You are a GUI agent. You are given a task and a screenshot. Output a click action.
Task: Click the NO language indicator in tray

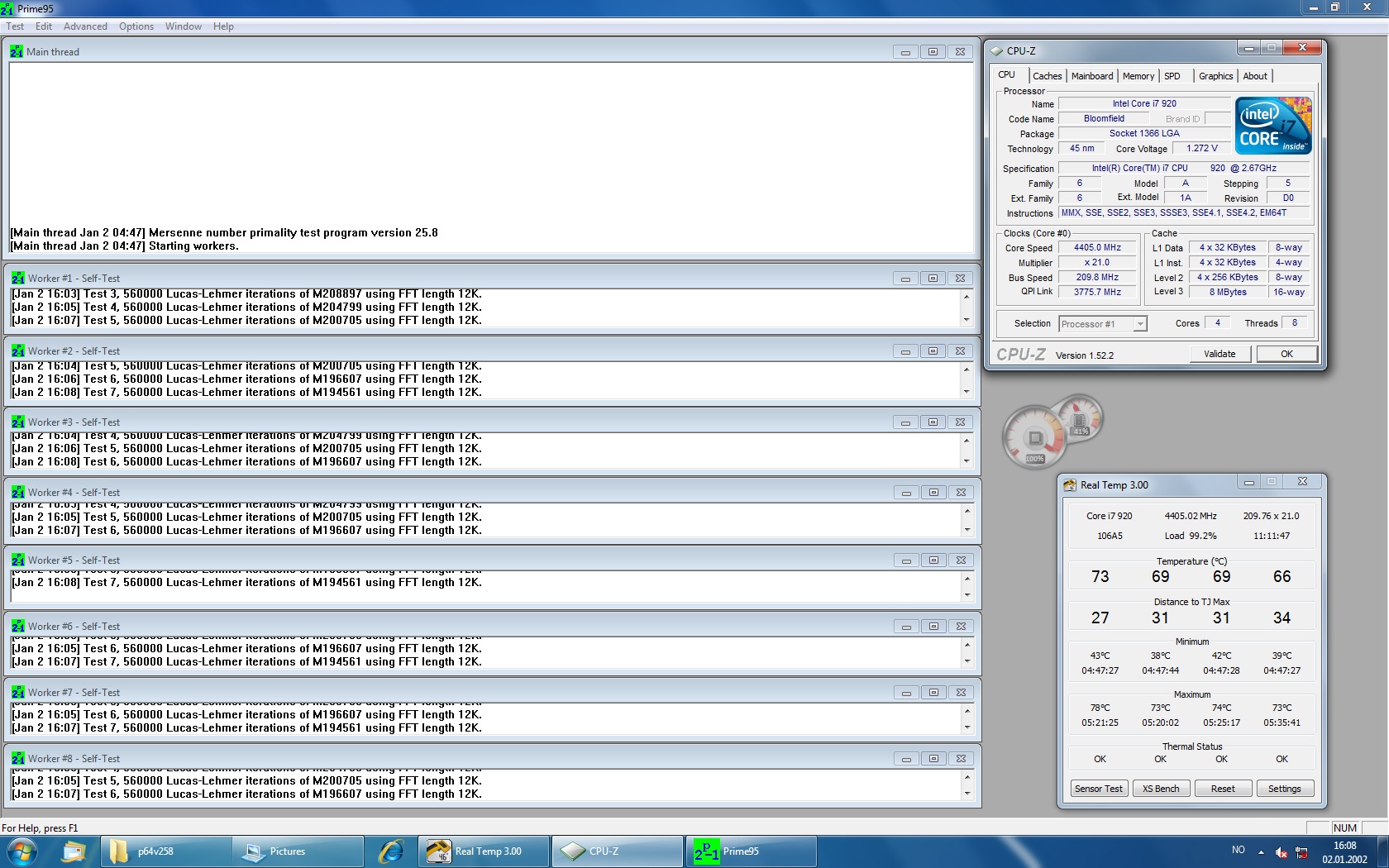[x=1238, y=850]
